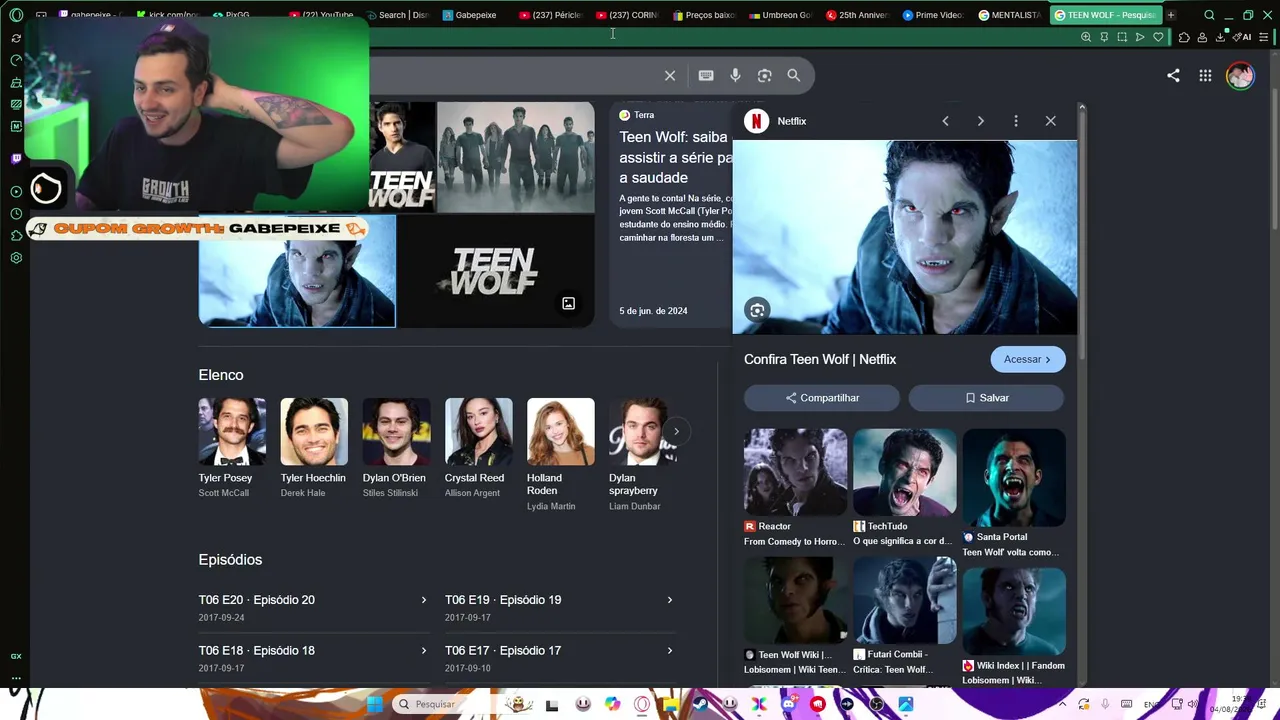Search inside image with Lens overlay button

(x=757, y=310)
